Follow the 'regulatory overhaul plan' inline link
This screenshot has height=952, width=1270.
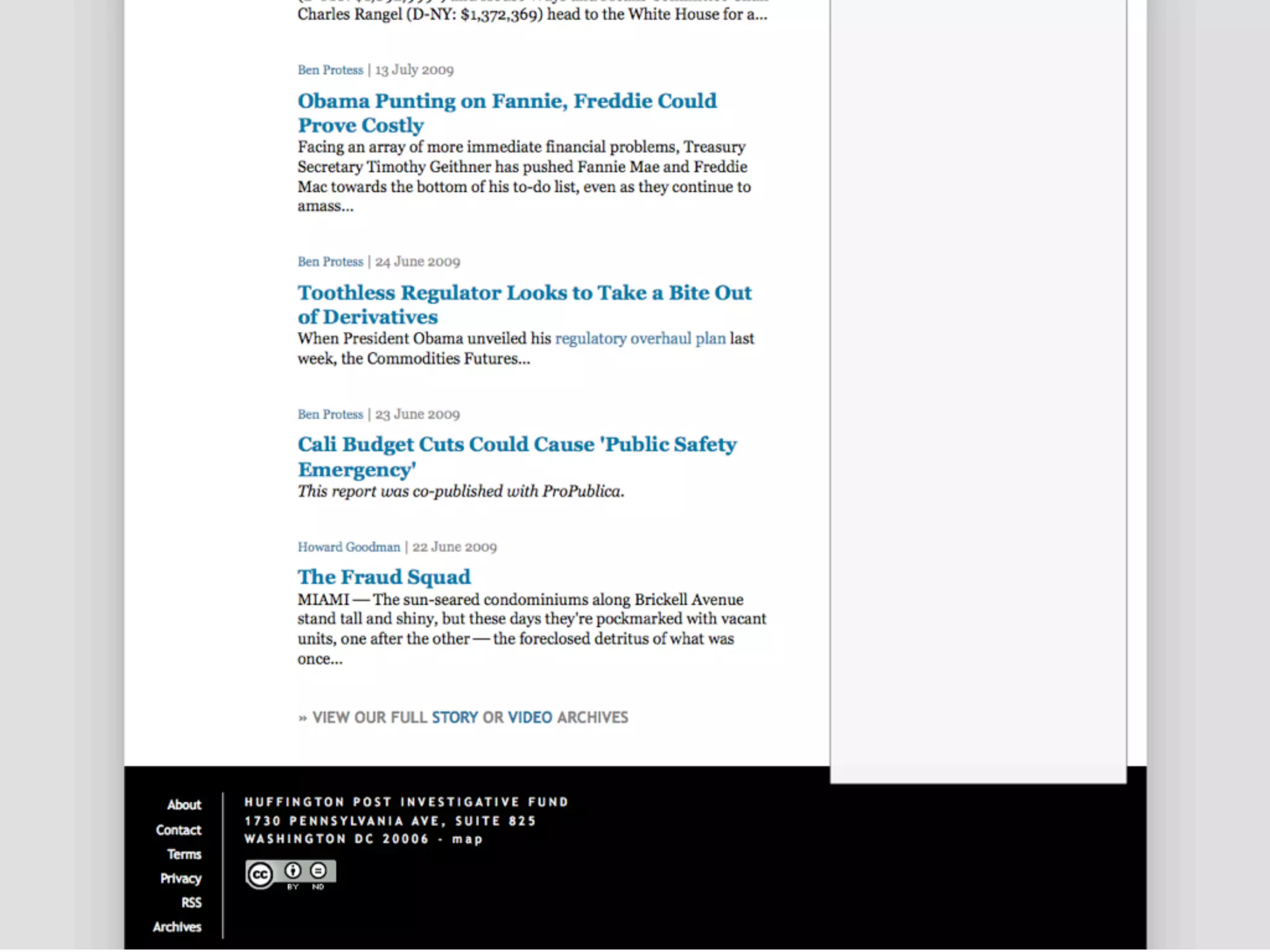click(x=640, y=338)
